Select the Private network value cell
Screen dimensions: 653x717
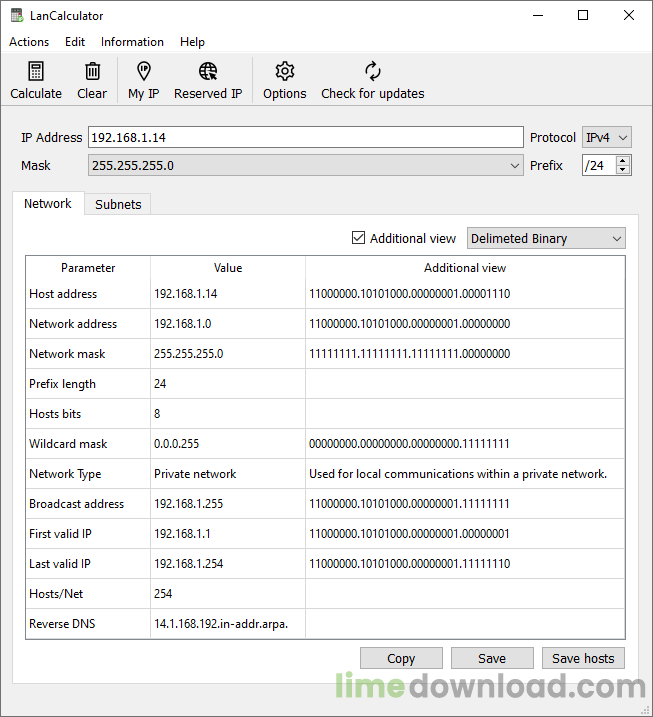[228, 474]
